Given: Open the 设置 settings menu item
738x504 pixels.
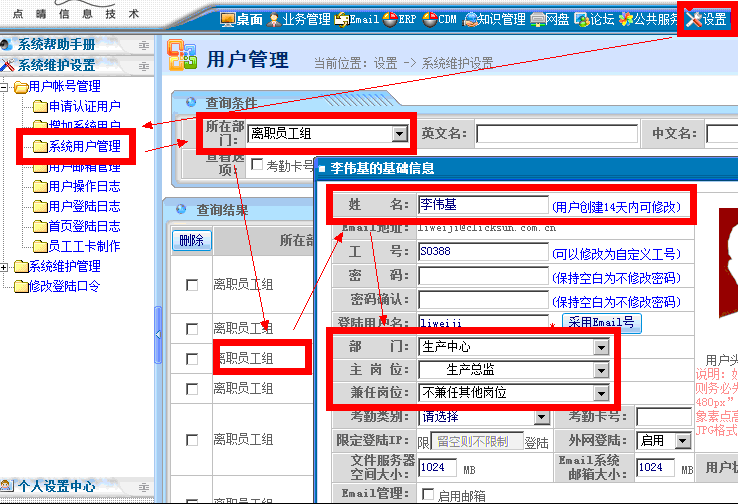Looking at the screenshot, I should pyautogui.click(x=706, y=19).
